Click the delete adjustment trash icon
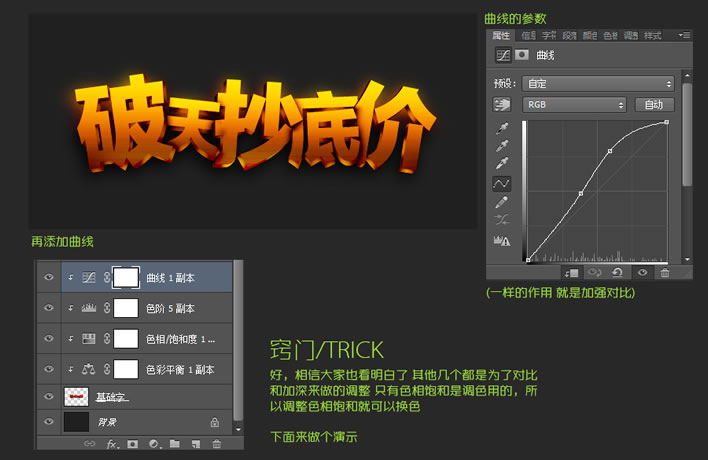 pos(665,272)
